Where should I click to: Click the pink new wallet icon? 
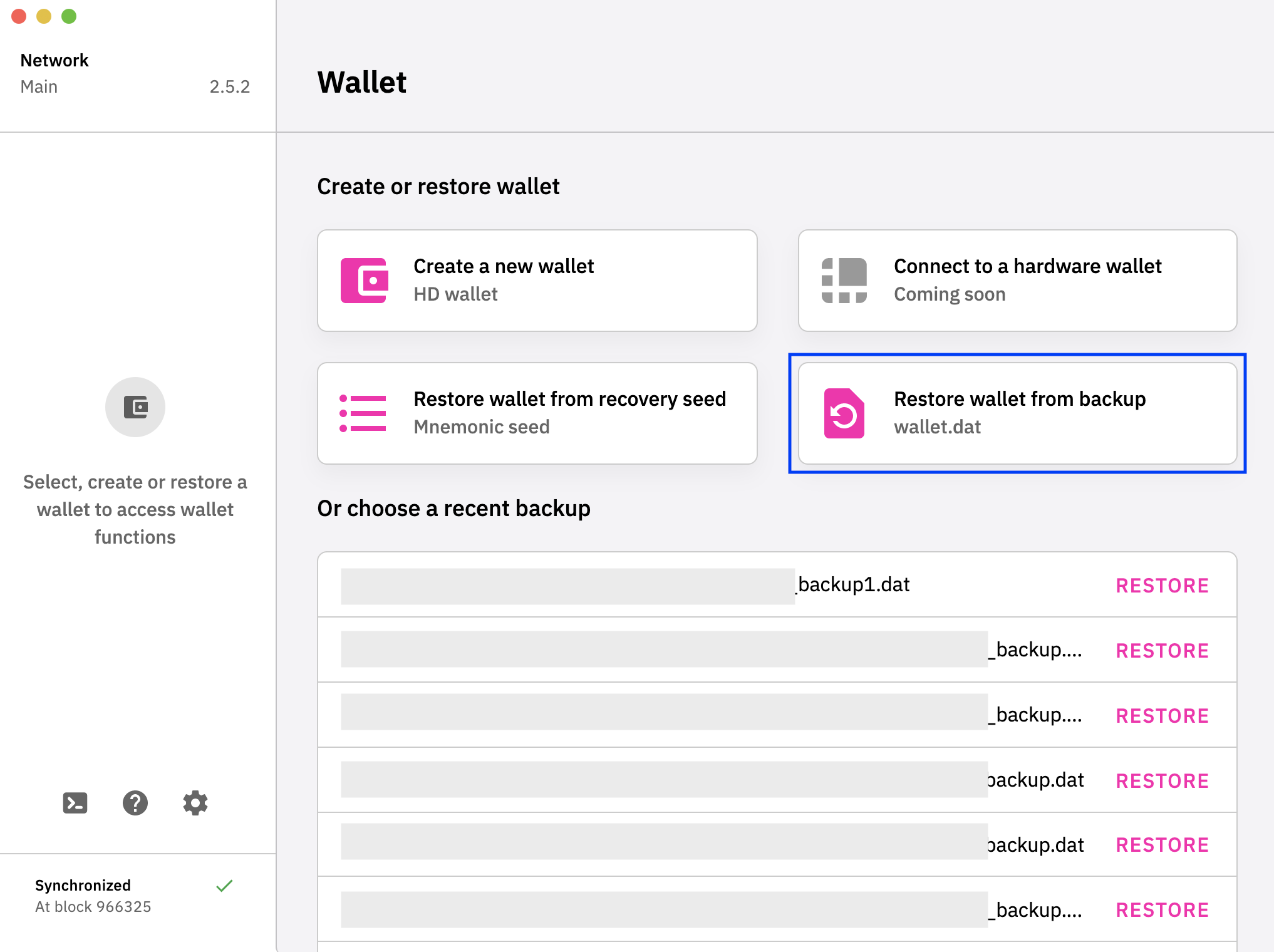[364, 281]
